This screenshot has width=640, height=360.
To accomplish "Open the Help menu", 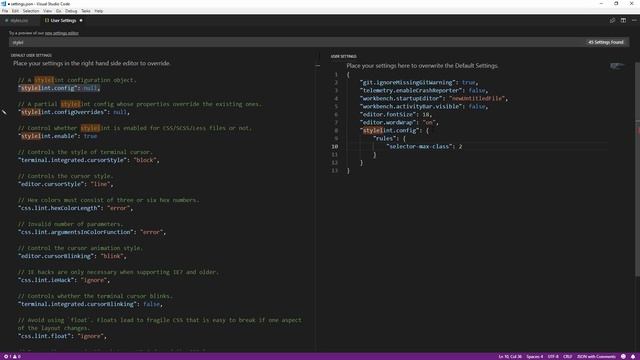I will point(99,11).
